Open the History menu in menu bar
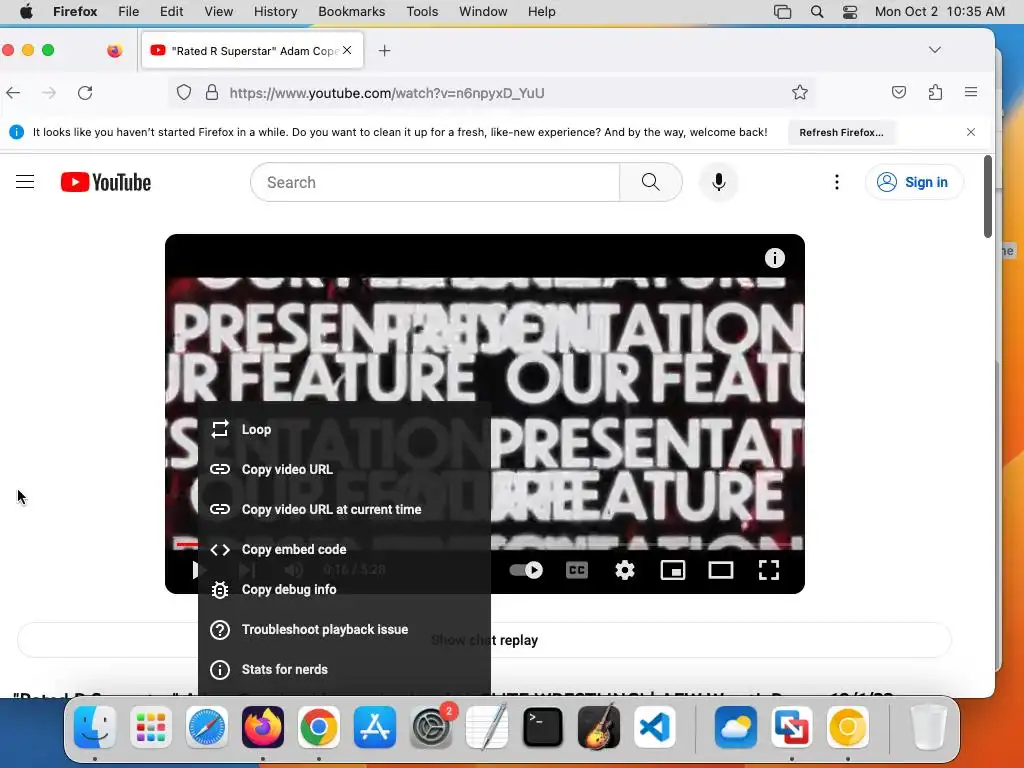This screenshot has height=768, width=1024. click(275, 12)
